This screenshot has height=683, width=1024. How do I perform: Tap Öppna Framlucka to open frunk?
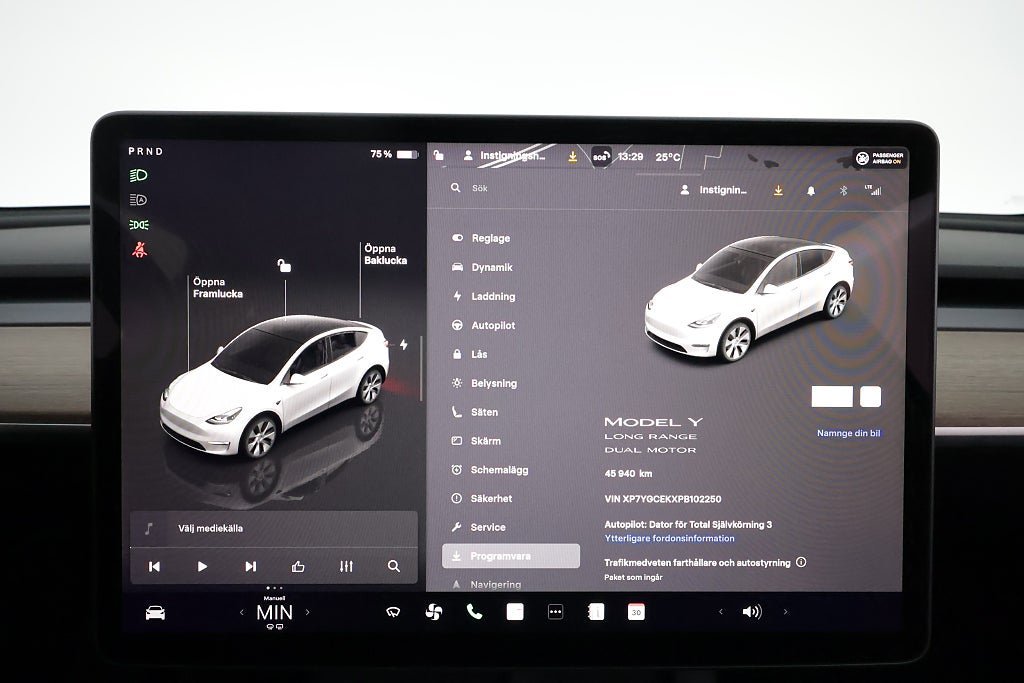click(217, 288)
